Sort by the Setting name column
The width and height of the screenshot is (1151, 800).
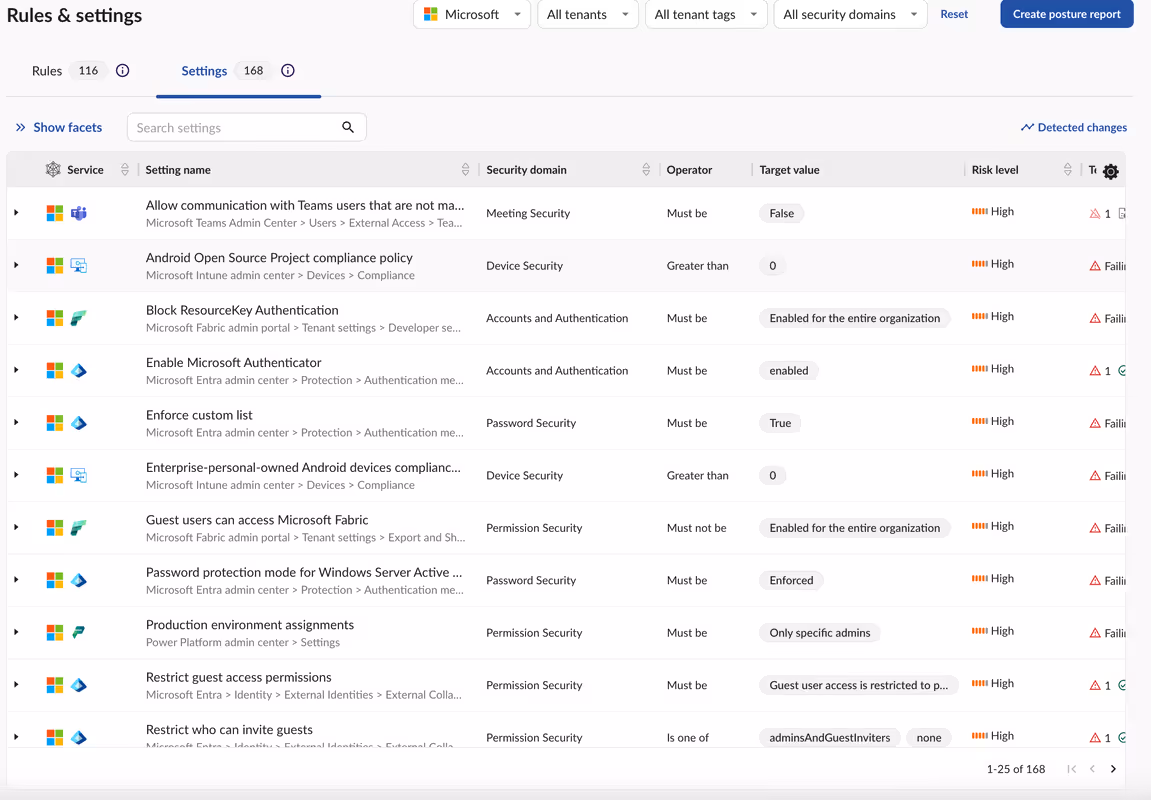(x=465, y=170)
